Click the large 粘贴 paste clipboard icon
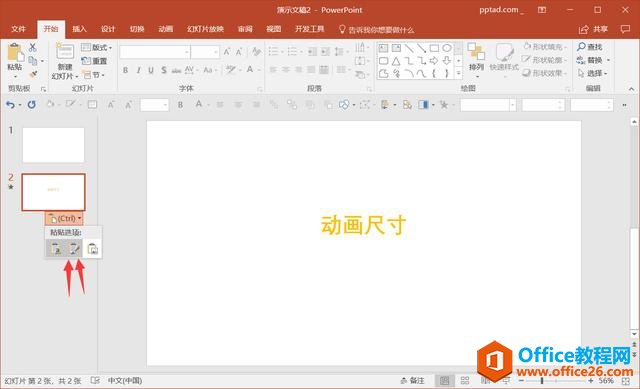 (x=15, y=53)
